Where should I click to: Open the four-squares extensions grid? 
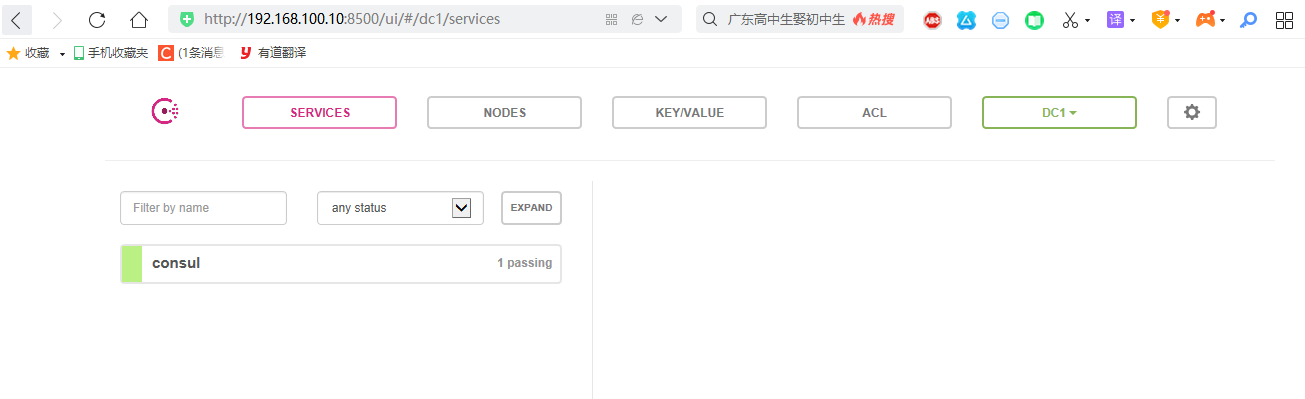click(x=1284, y=19)
